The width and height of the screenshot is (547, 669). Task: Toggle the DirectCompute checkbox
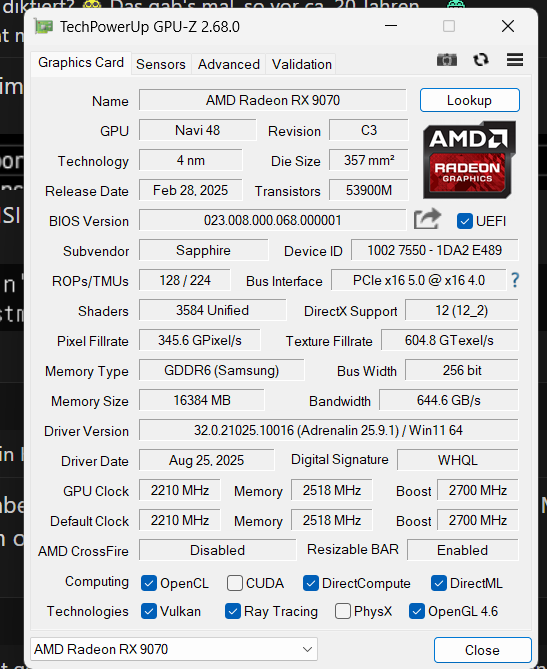[311, 583]
